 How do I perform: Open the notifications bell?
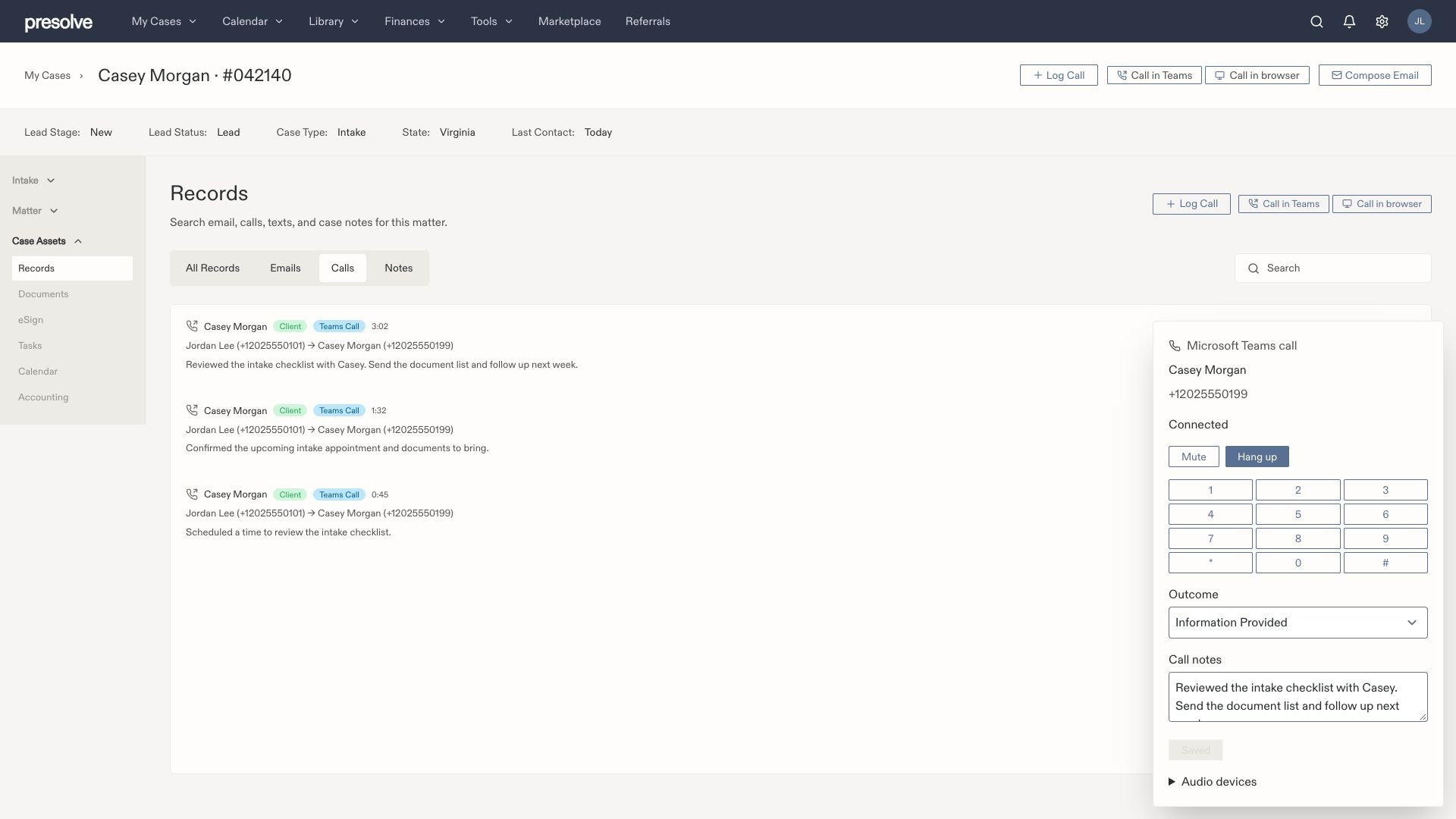(1349, 21)
